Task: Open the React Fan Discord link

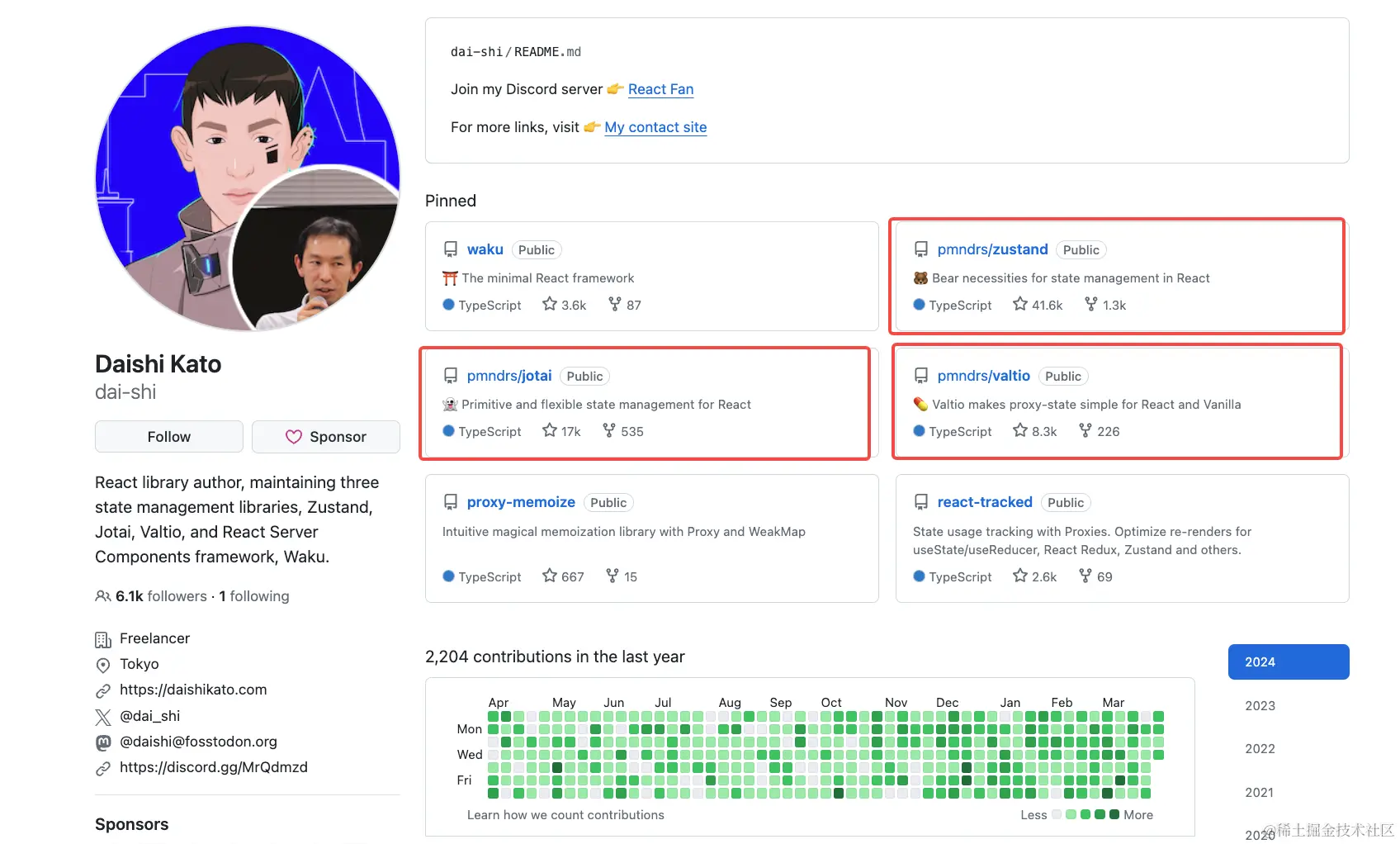Action: (660, 89)
